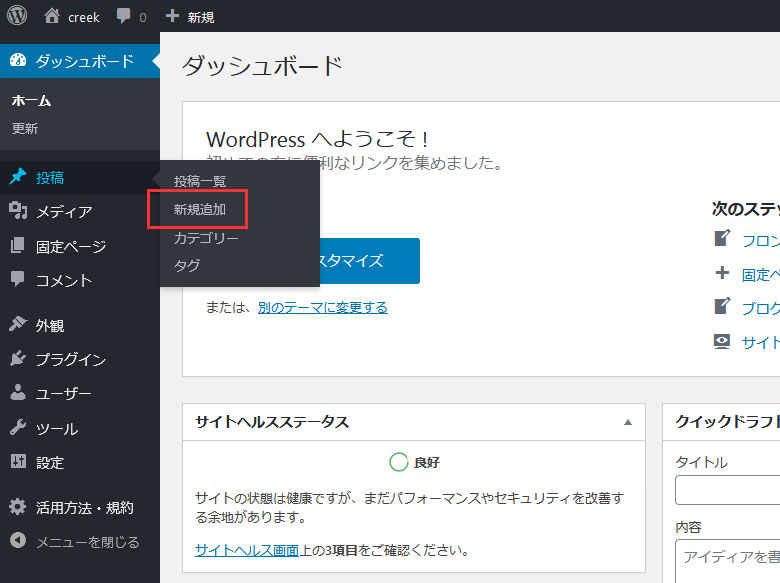
Task: Focus the 内容 textarea
Action: click(x=727, y=561)
